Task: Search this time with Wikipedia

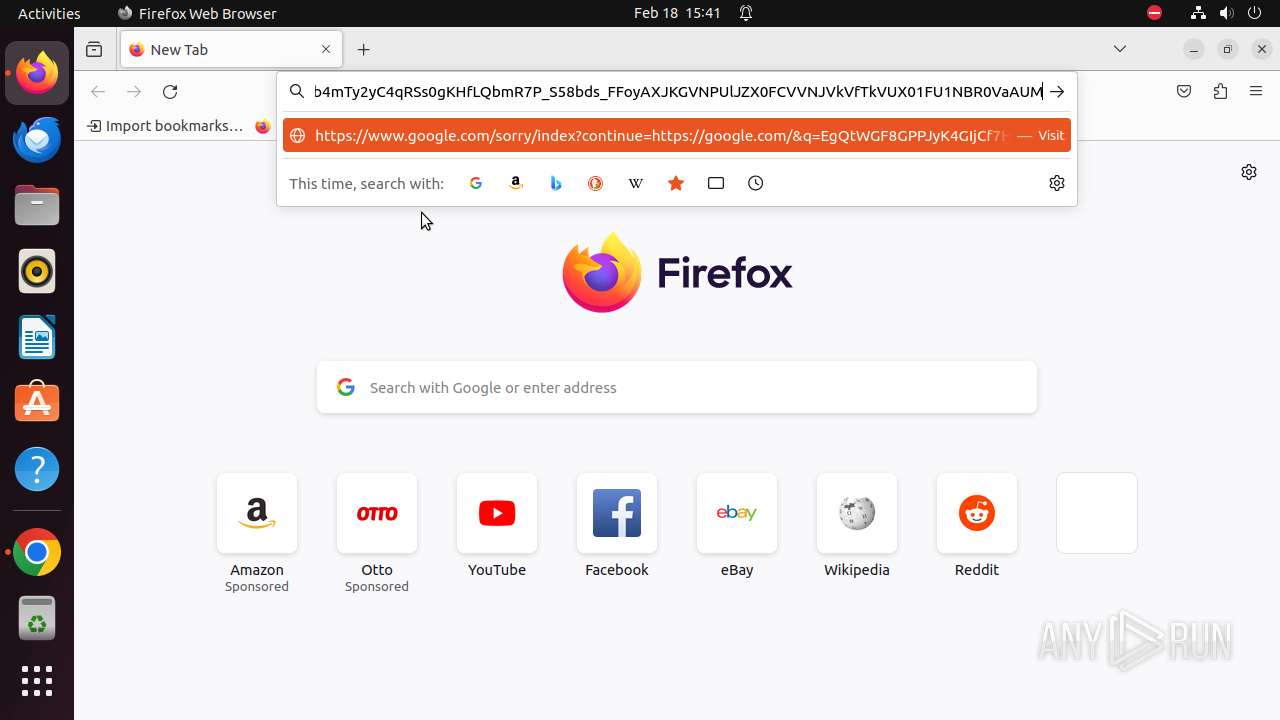Action: pyautogui.click(x=636, y=183)
